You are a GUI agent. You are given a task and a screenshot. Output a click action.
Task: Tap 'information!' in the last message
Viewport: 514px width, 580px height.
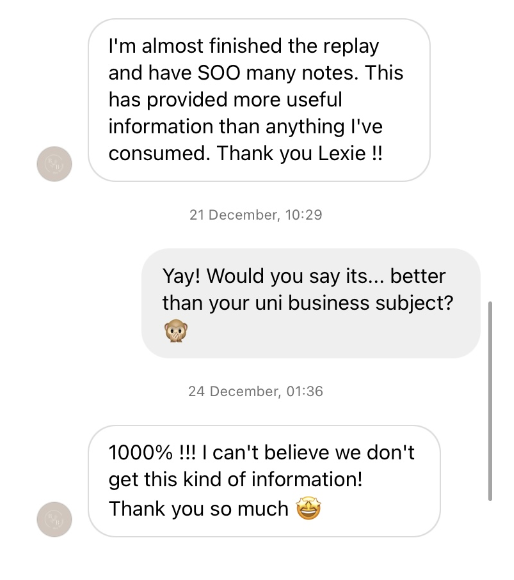(x=307, y=479)
